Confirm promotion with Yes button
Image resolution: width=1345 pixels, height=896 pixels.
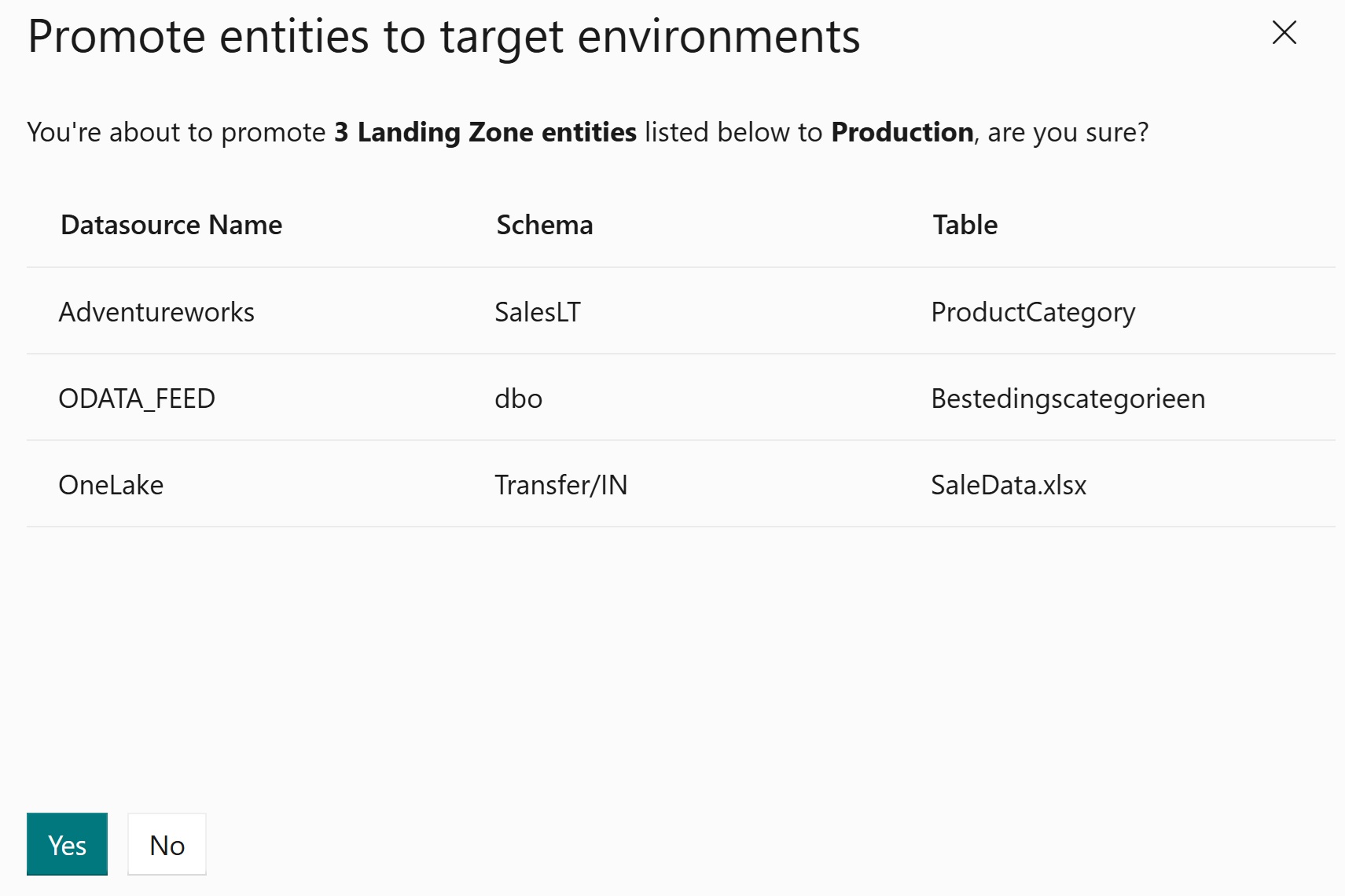[x=67, y=845]
